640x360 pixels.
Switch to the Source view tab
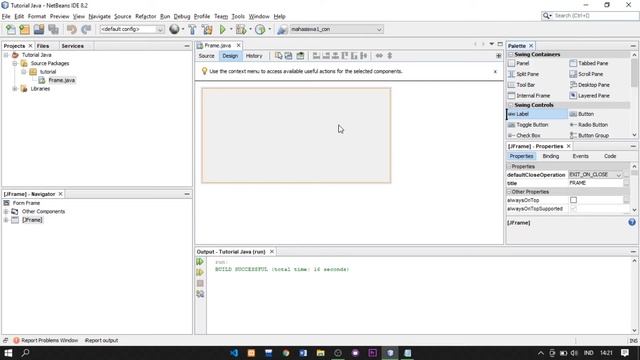click(207, 56)
